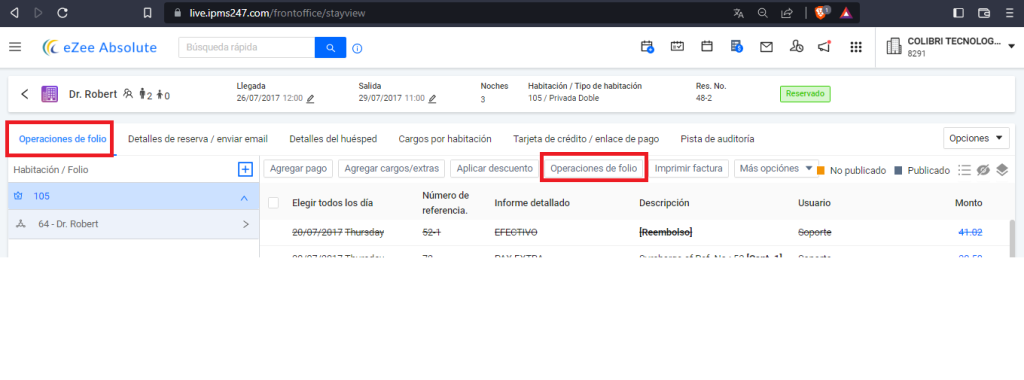The width and height of the screenshot is (1024, 380).
Task: Expand the Opciones dropdown
Action: click(x=976, y=138)
